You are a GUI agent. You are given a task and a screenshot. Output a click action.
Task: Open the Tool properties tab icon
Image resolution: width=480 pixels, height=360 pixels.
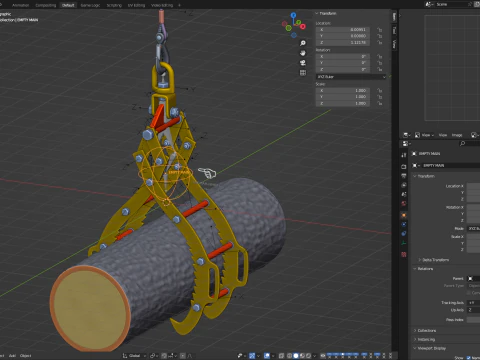pos(404,155)
